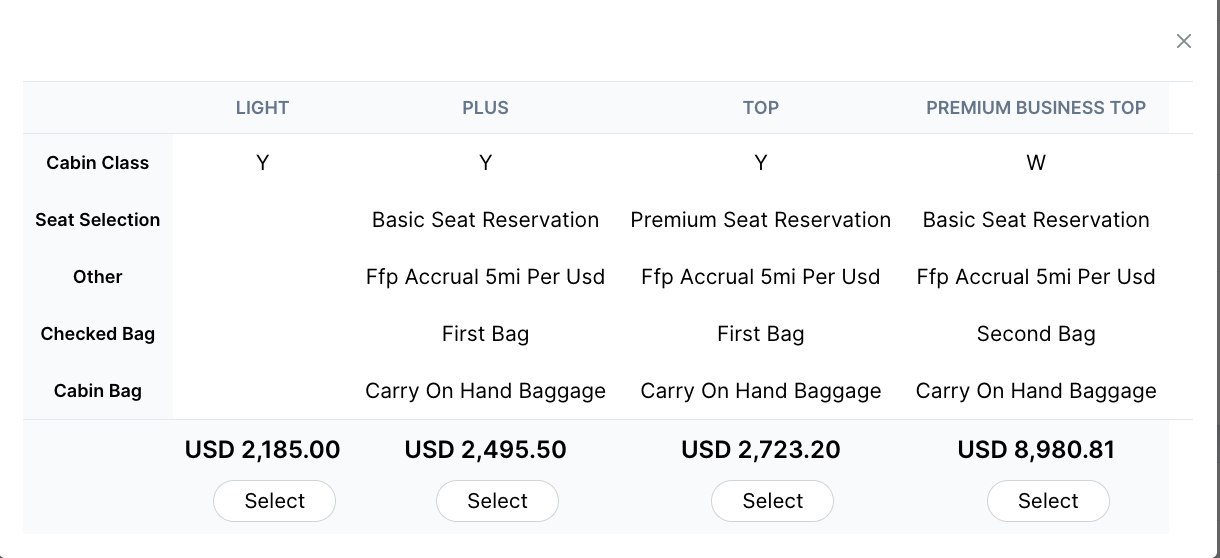The image size is (1220, 558).
Task: Click the Premium Seat Reservation cell
Action: (761, 220)
